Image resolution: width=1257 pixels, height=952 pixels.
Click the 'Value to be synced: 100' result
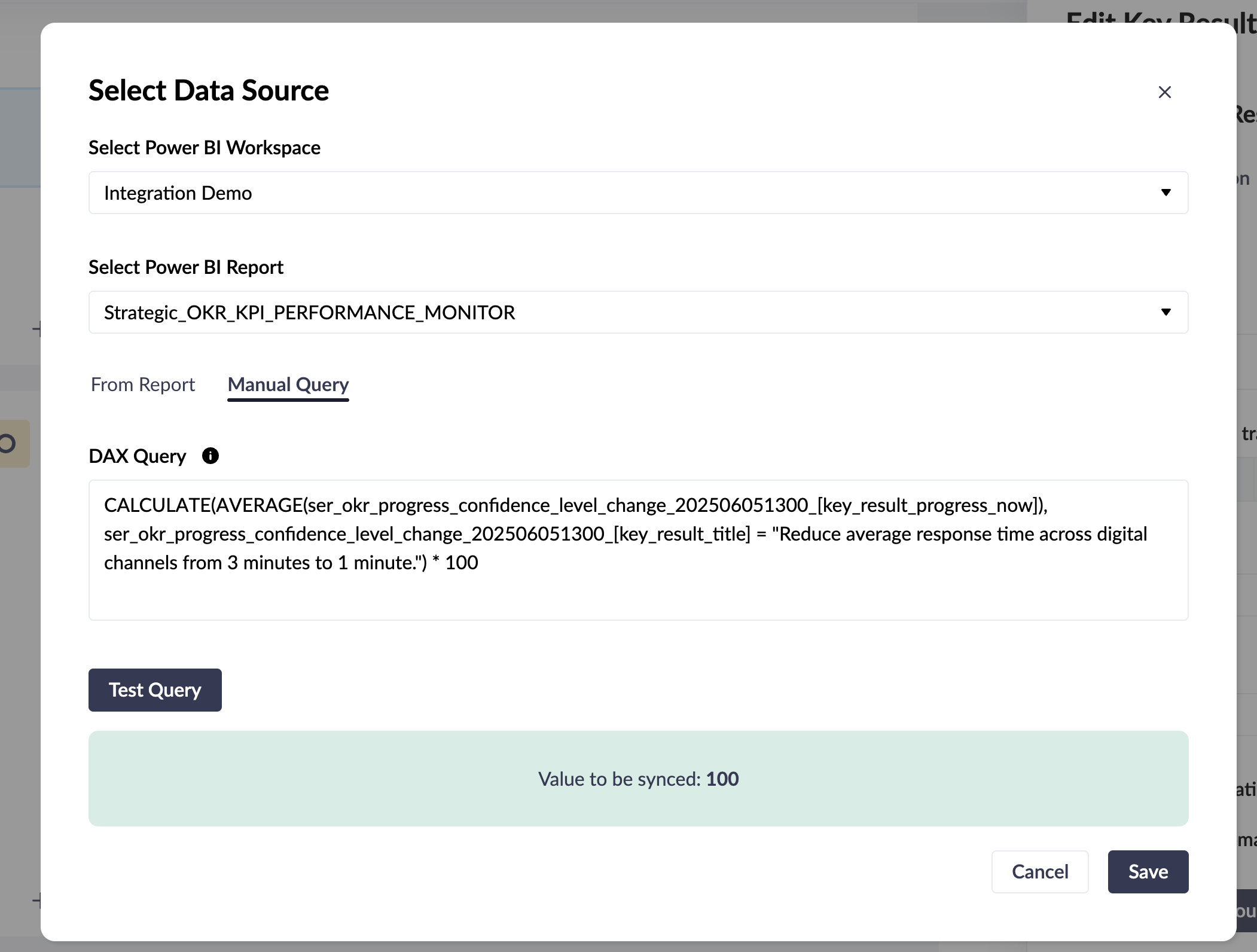click(x=638, y=779)
